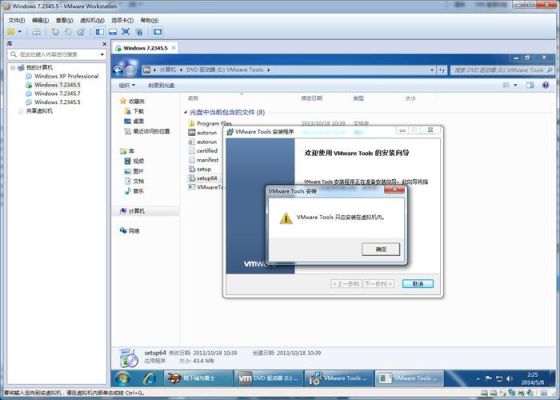
Task: Click the snapshot toolbar icon
Action: (55, 32)
